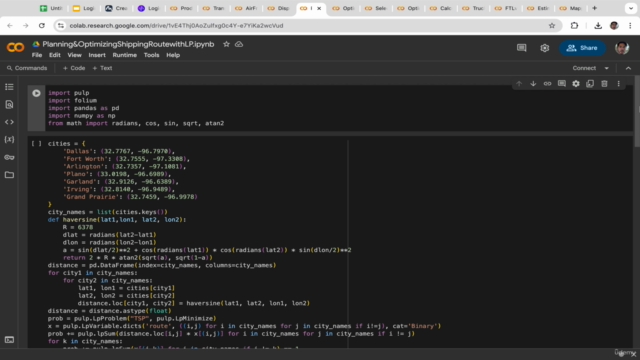Rename the notebook title Planning&OptimizingShippingRoutewithLP.ipynb
The height and width of the screenshot is (360, 640).
point(128,44)
